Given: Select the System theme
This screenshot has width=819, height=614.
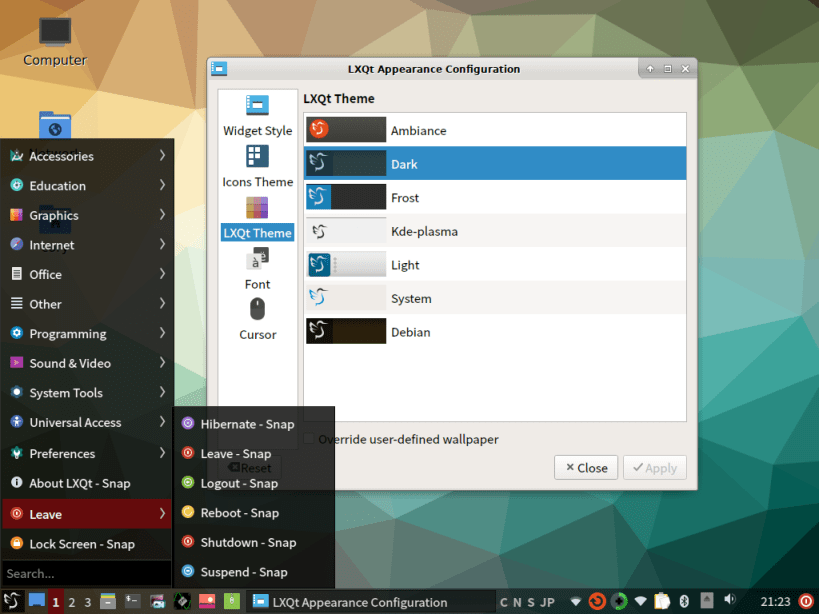Looking at the screenshot, I should [x=495, y=298].
